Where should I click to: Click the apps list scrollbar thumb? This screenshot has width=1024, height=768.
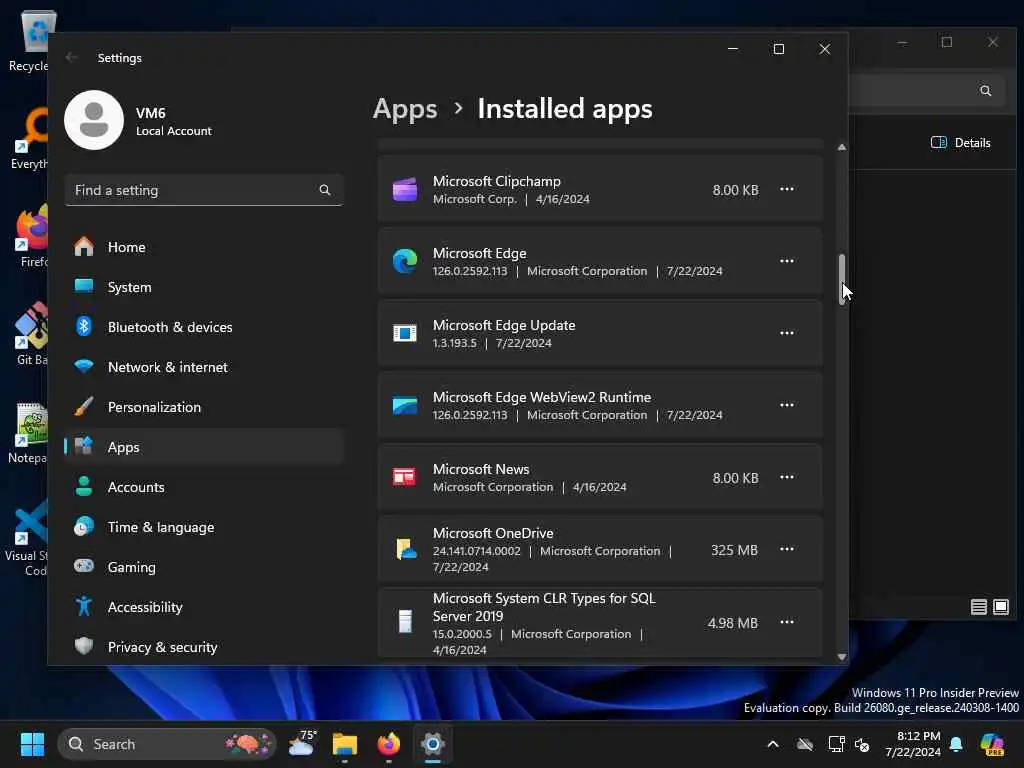point(842,279)
